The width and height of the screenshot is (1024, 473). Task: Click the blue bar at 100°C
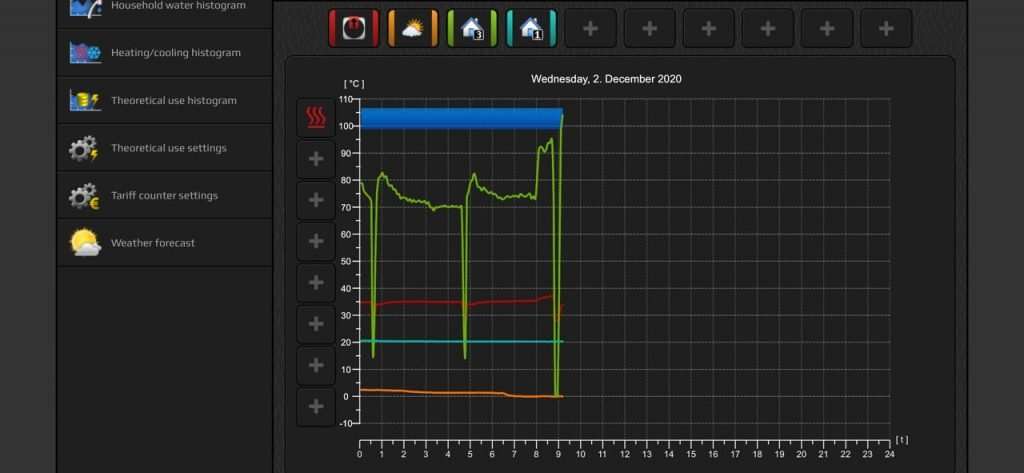click(461, 118)
